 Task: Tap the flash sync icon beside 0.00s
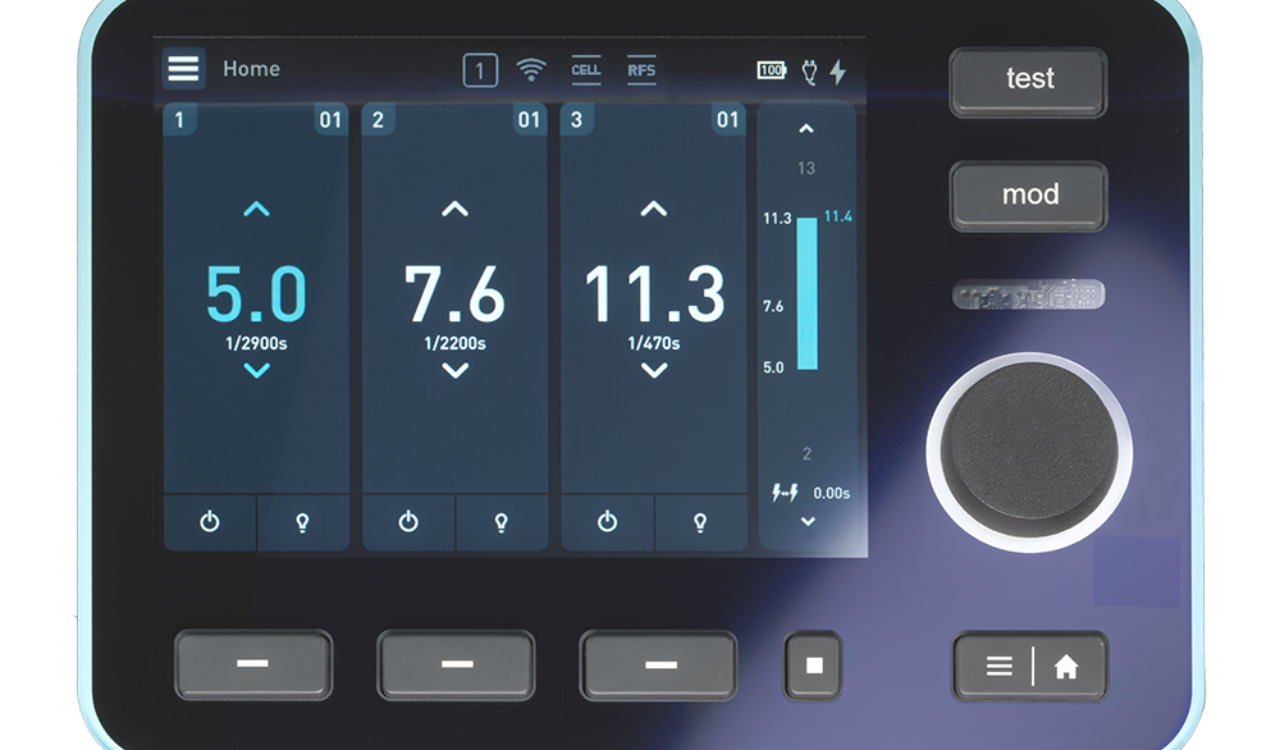point(784,492)
